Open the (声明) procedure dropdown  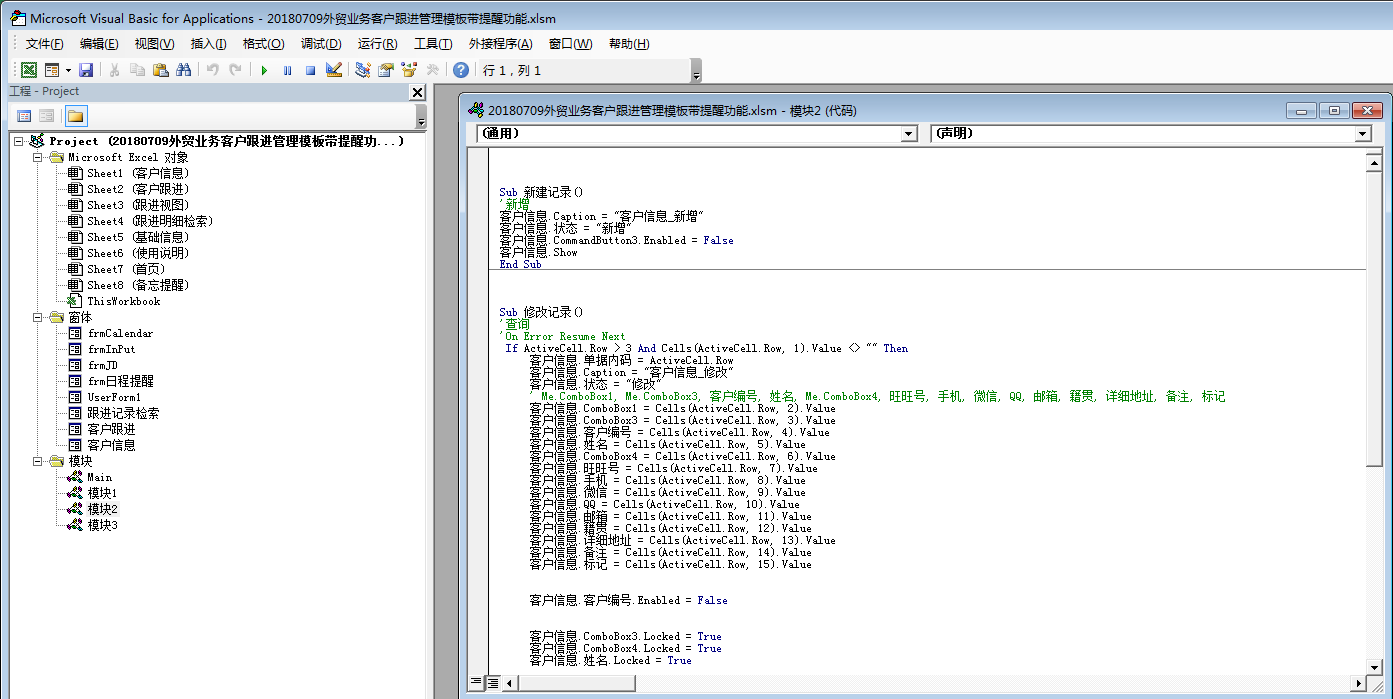pos(1363,133)
